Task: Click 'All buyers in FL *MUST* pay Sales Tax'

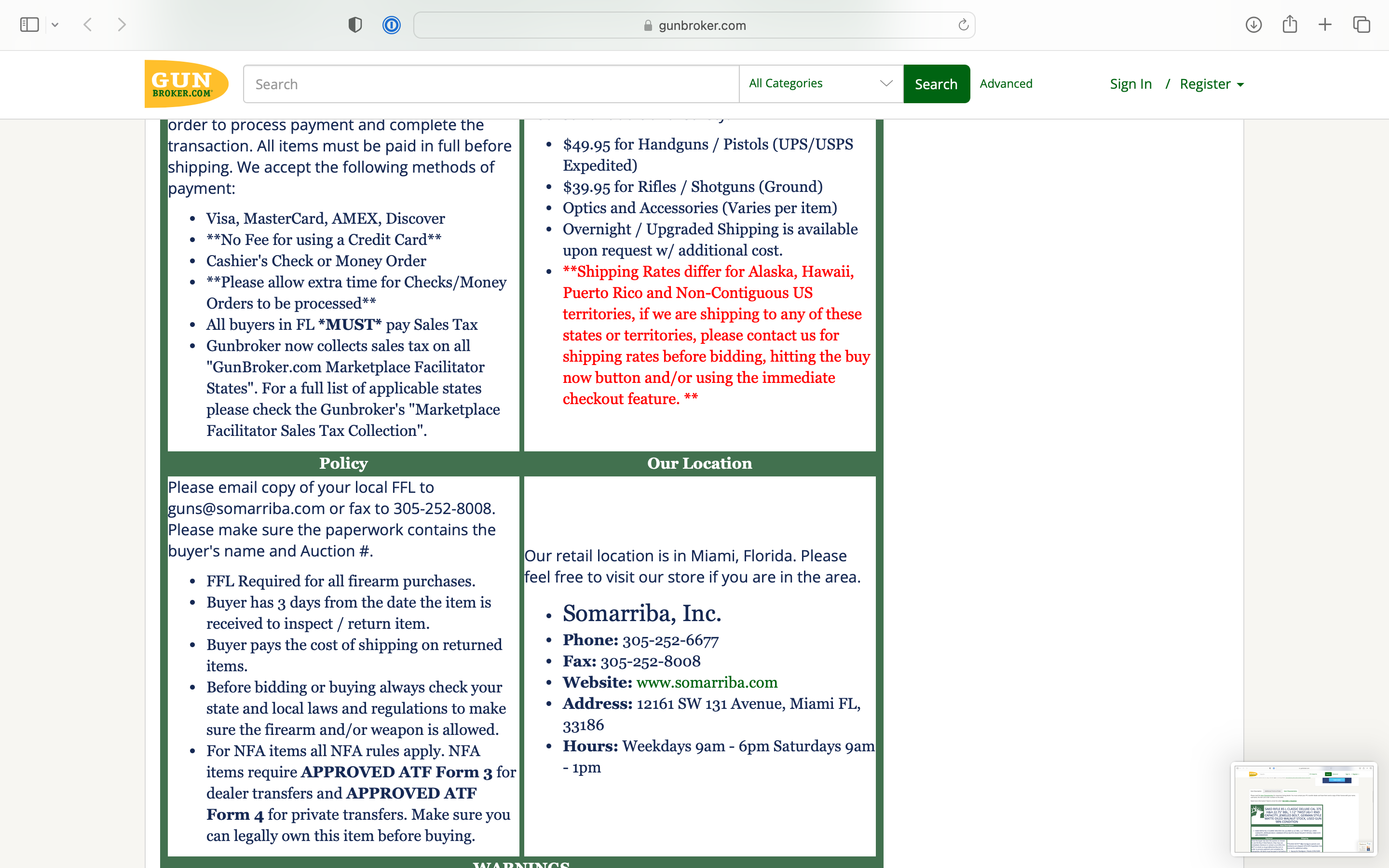Action: tap(342, 325)
